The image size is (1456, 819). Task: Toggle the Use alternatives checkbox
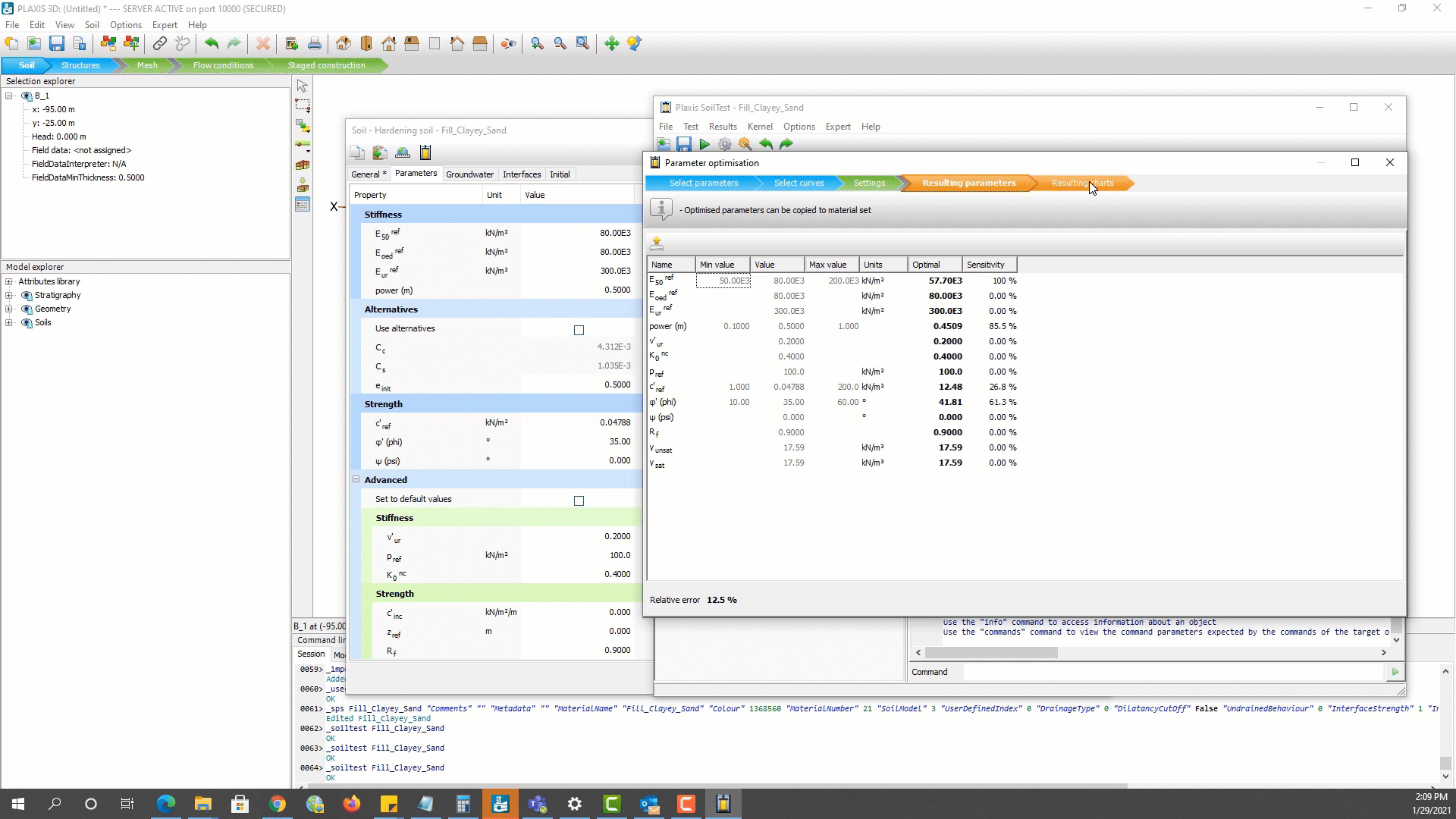pos(579,330)
